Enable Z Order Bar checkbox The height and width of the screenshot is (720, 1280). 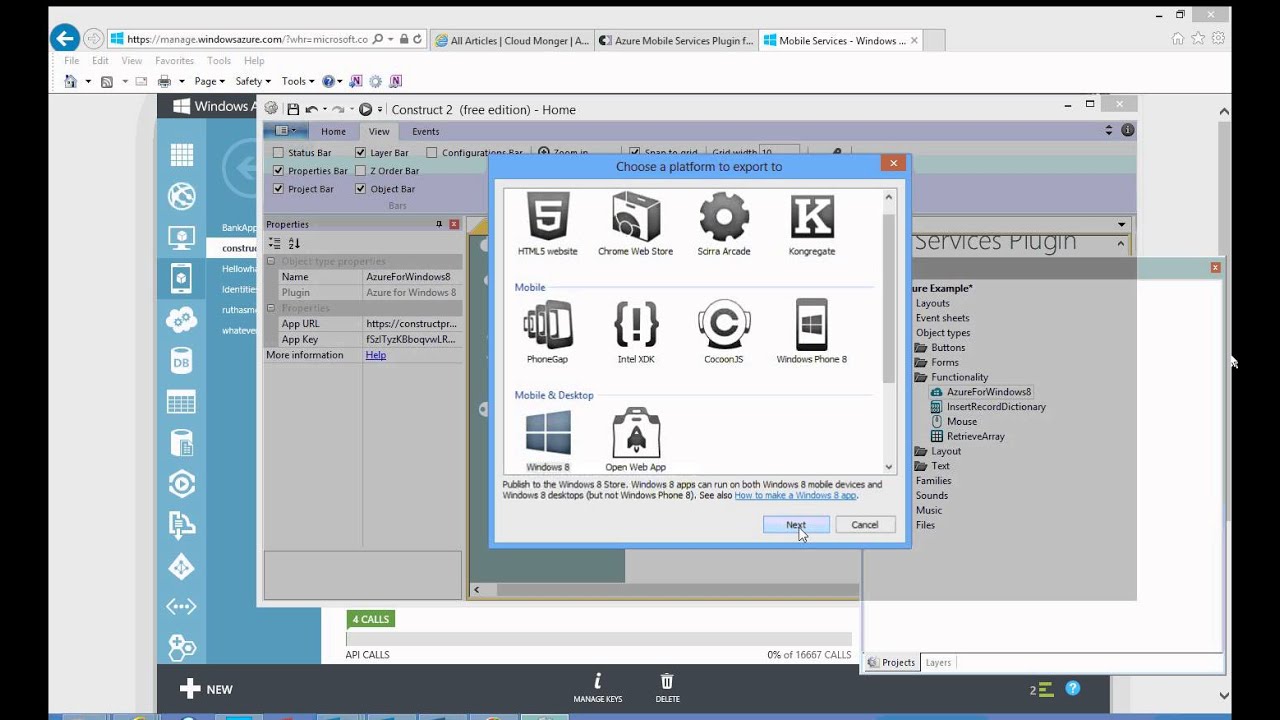[360, 171]
